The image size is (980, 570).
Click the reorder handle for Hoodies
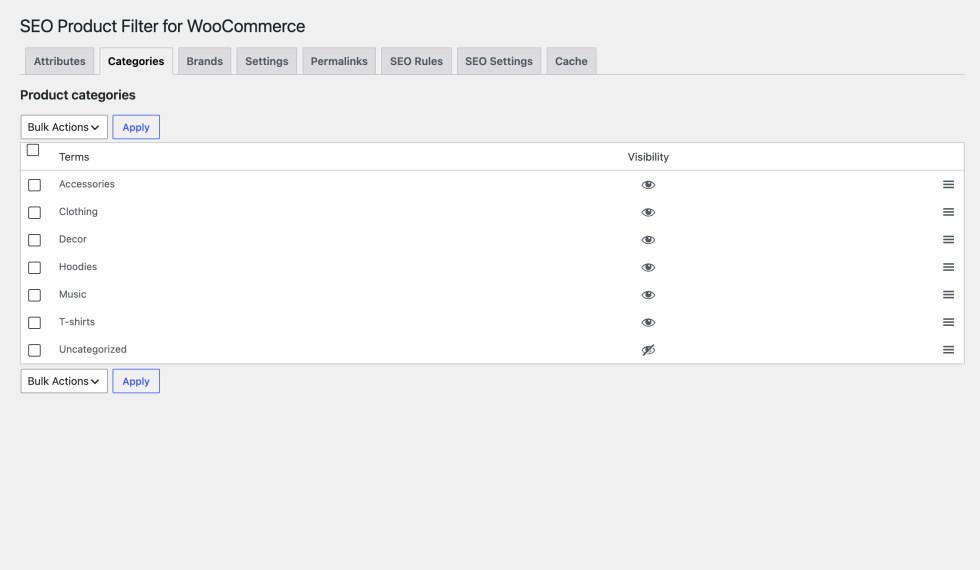coord(948,267)
